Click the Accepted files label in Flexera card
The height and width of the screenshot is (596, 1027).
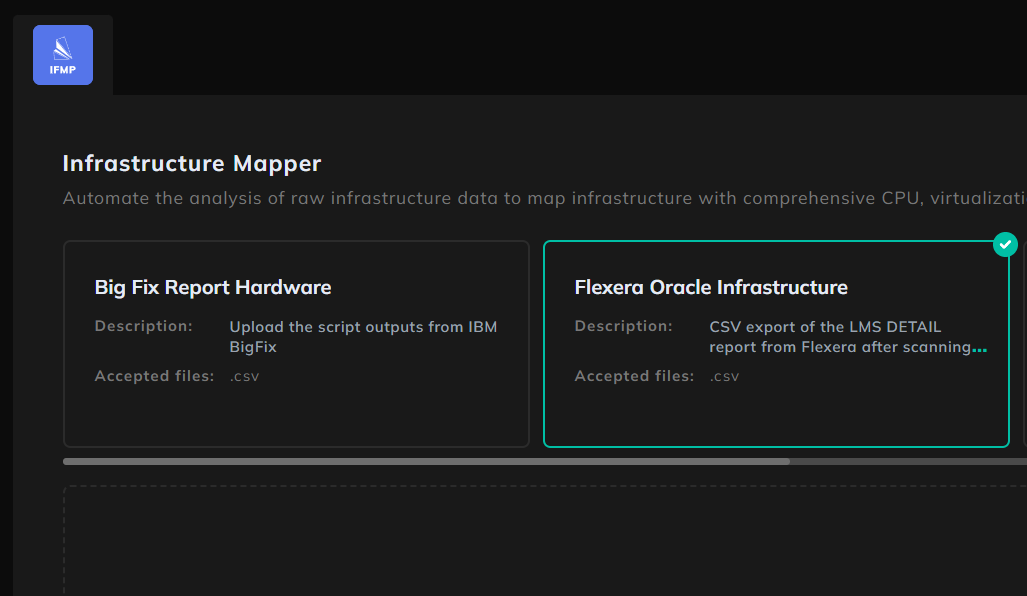click(x=634, y=376)
